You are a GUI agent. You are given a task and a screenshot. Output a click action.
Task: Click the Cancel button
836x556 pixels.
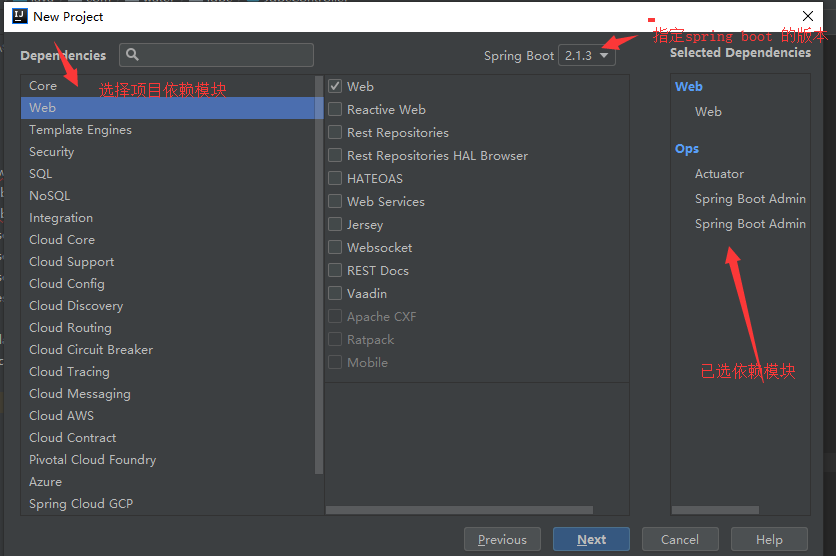tap(680, 539)
